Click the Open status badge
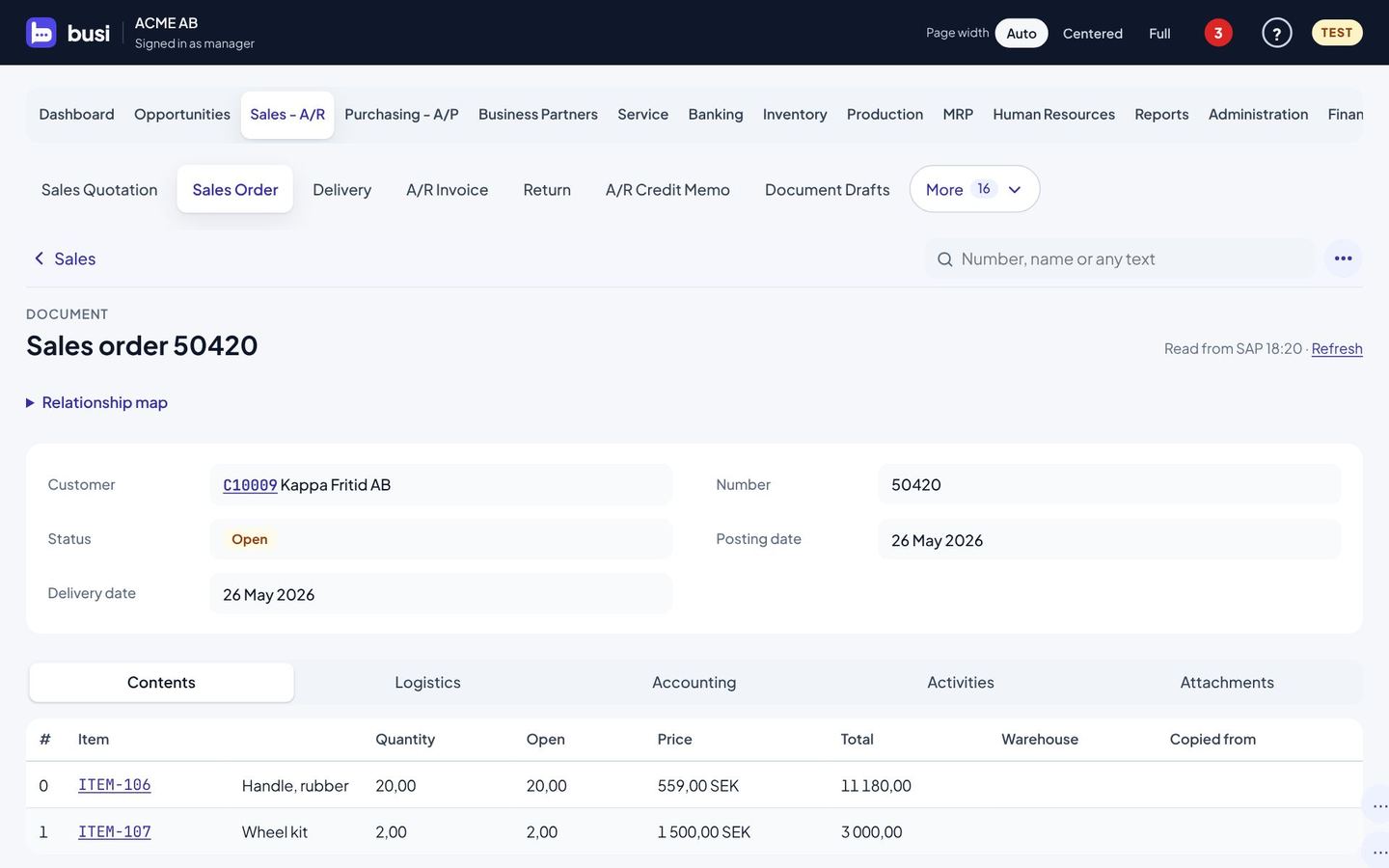Viewport: 1389px width, 868px height. 250,539
